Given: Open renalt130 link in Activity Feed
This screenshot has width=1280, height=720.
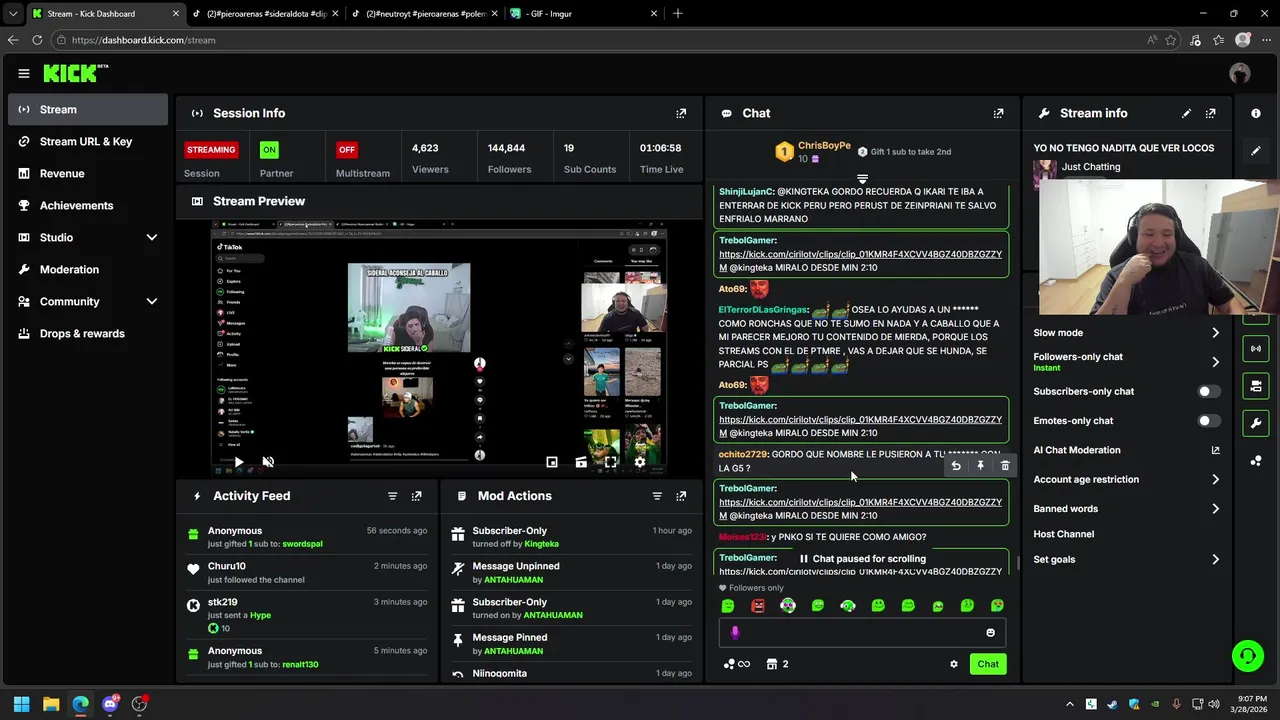Looking at the screenshot, I should click(x=300, y=664).
